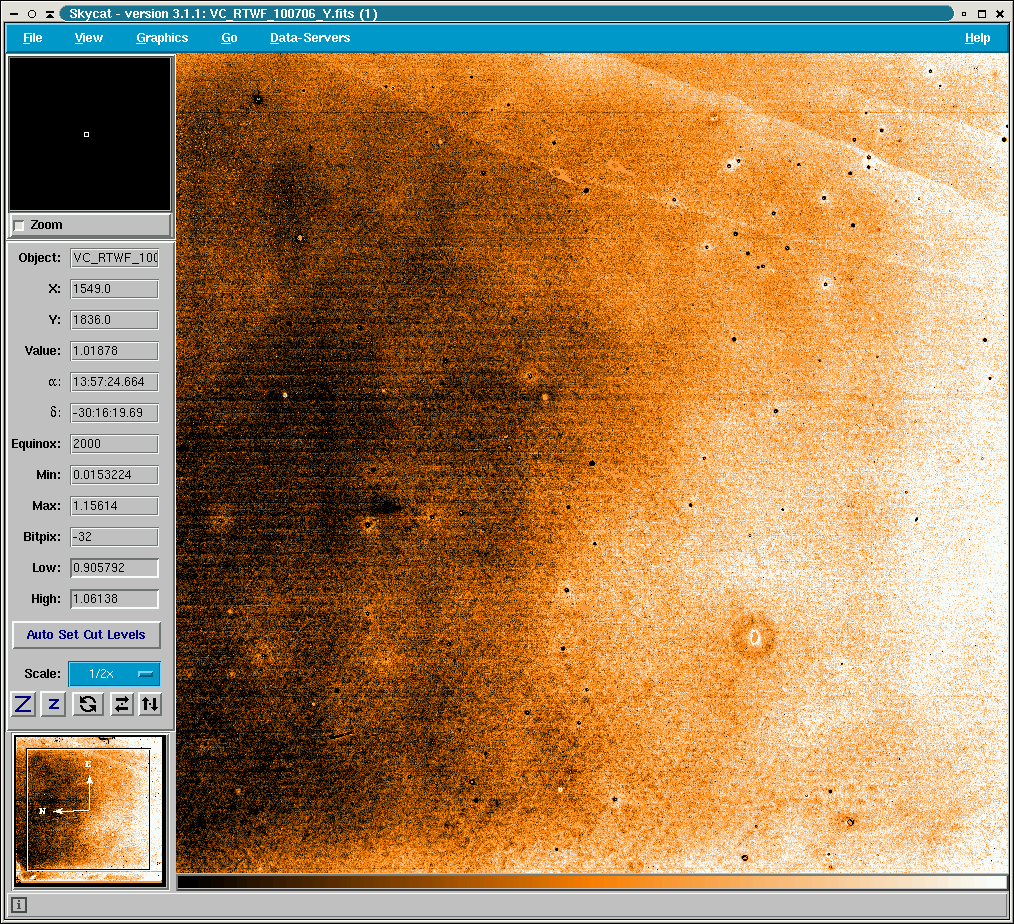Click the large Z zoom-in button

tap(23, 704)
